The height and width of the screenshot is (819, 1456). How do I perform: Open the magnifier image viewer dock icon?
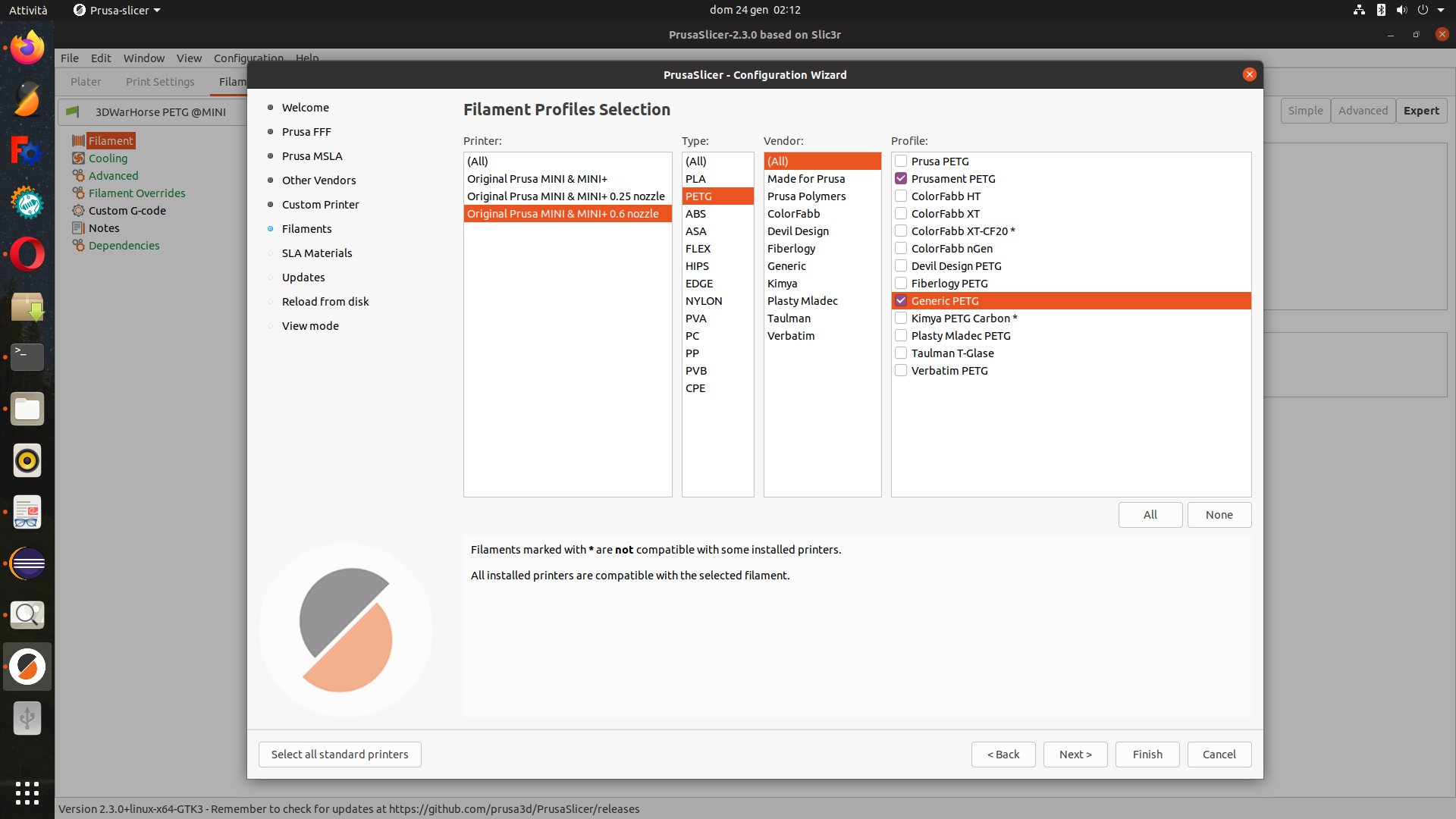[27, 615]
